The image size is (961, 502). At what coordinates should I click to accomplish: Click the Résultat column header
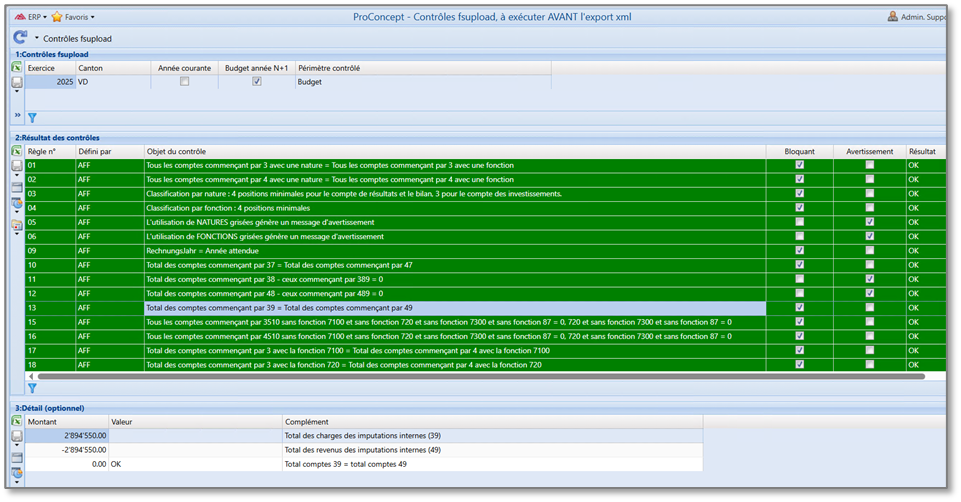point(922,151)
